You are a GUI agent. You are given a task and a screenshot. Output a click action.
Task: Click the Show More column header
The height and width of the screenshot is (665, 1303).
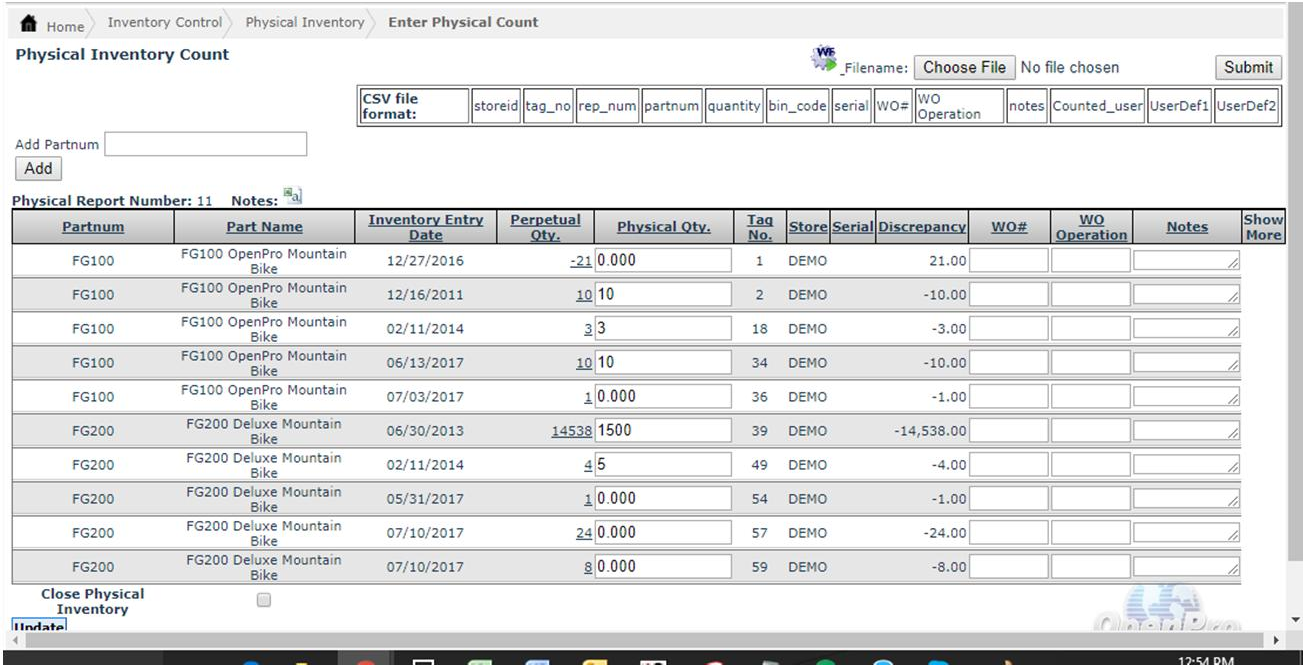1262,227
